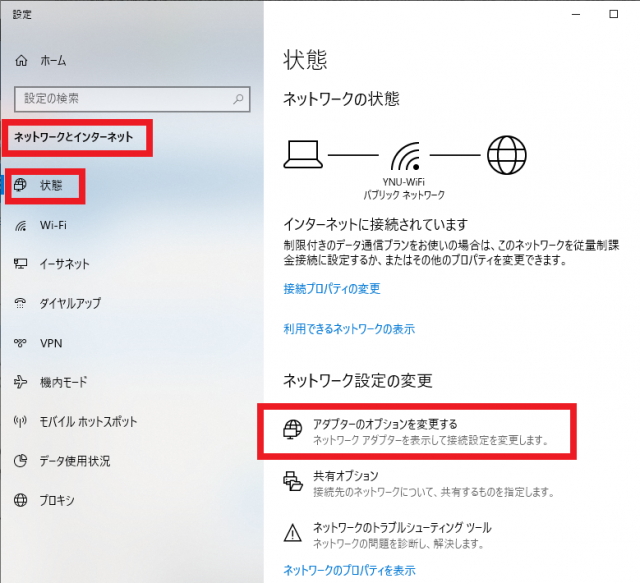
Task: Click 利用できるネットワークの表示 link
Action: (x=349, y=329)
